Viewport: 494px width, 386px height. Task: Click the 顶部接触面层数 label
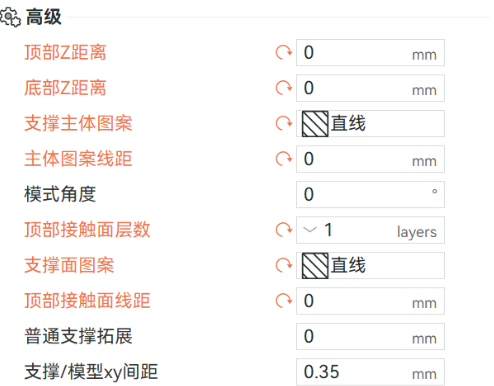87,230
